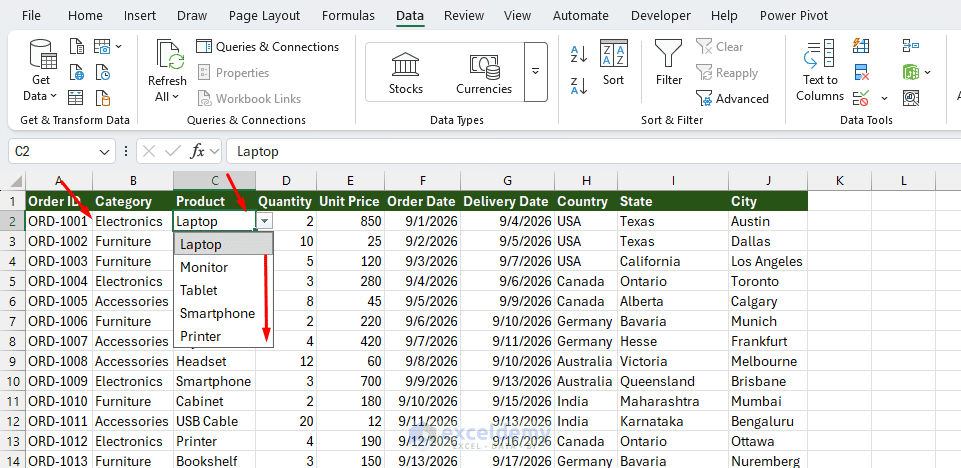Launch Text to Columns wizard
Screen dimensions: 961x468
click(820, 70)
